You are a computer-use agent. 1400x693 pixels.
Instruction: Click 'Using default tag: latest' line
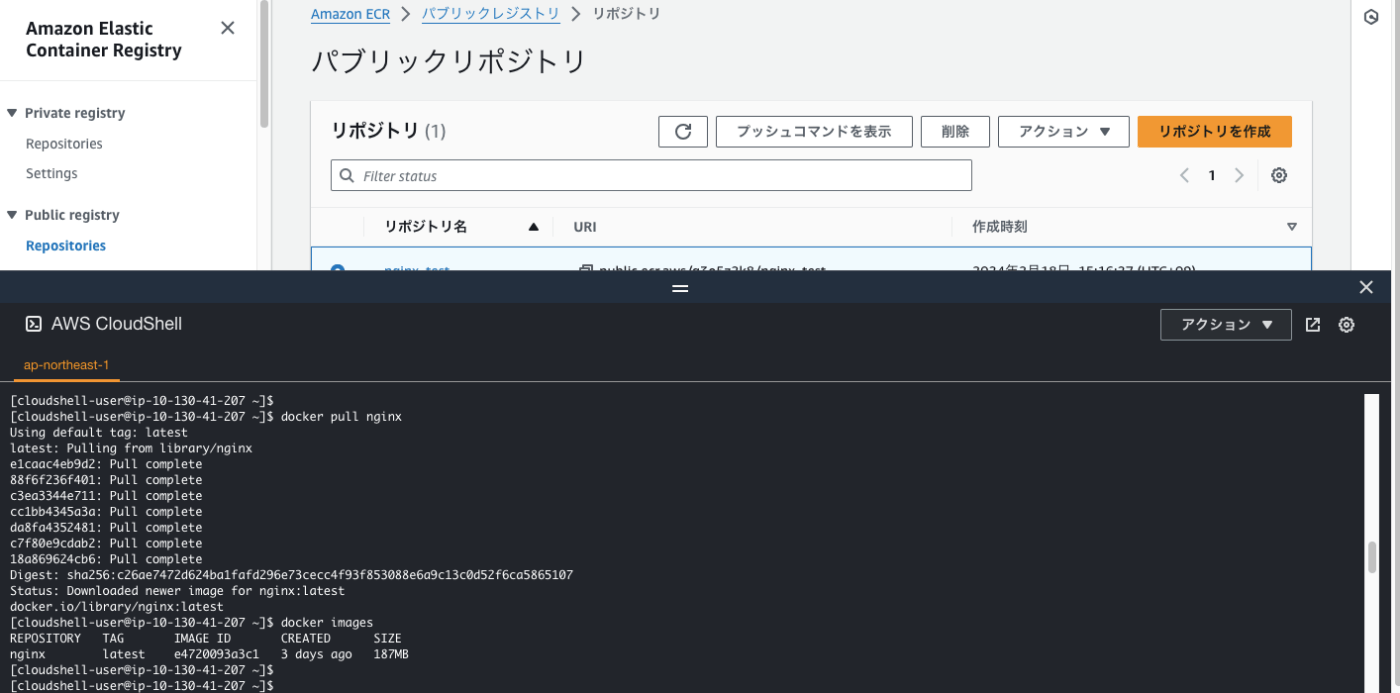tap(99, 432)
